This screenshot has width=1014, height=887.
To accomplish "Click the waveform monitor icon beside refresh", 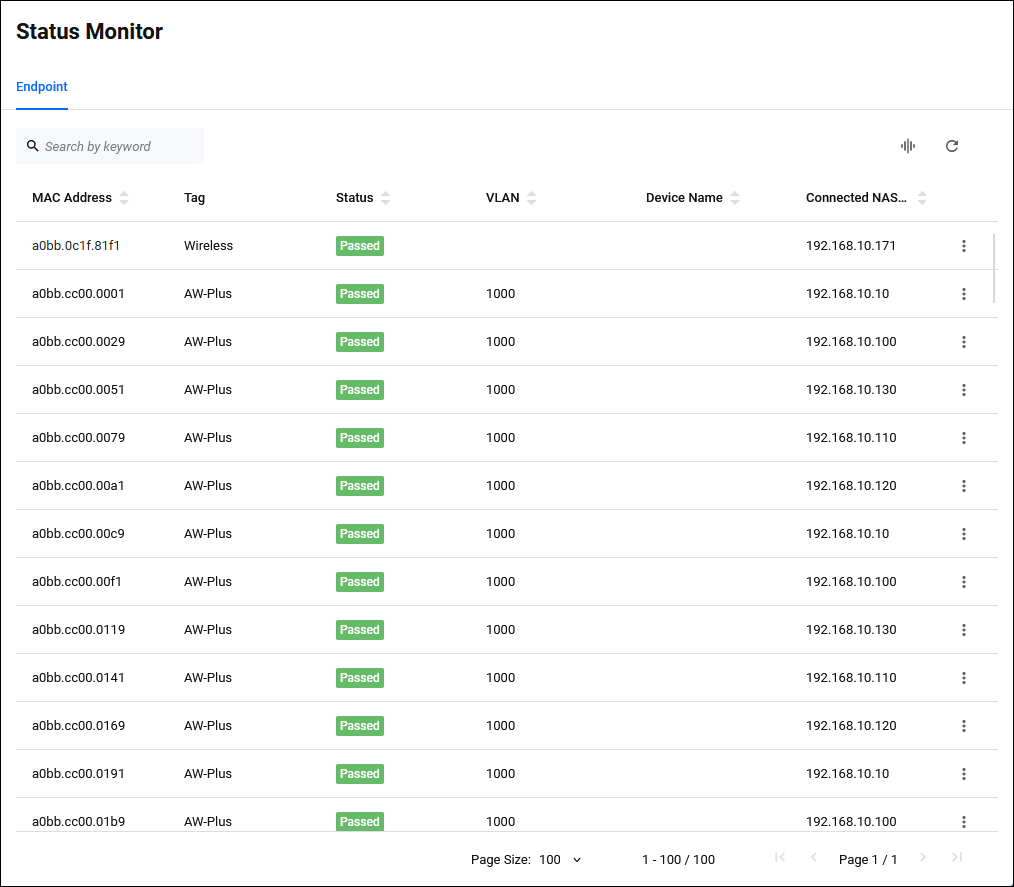I will tap(908, 146).
